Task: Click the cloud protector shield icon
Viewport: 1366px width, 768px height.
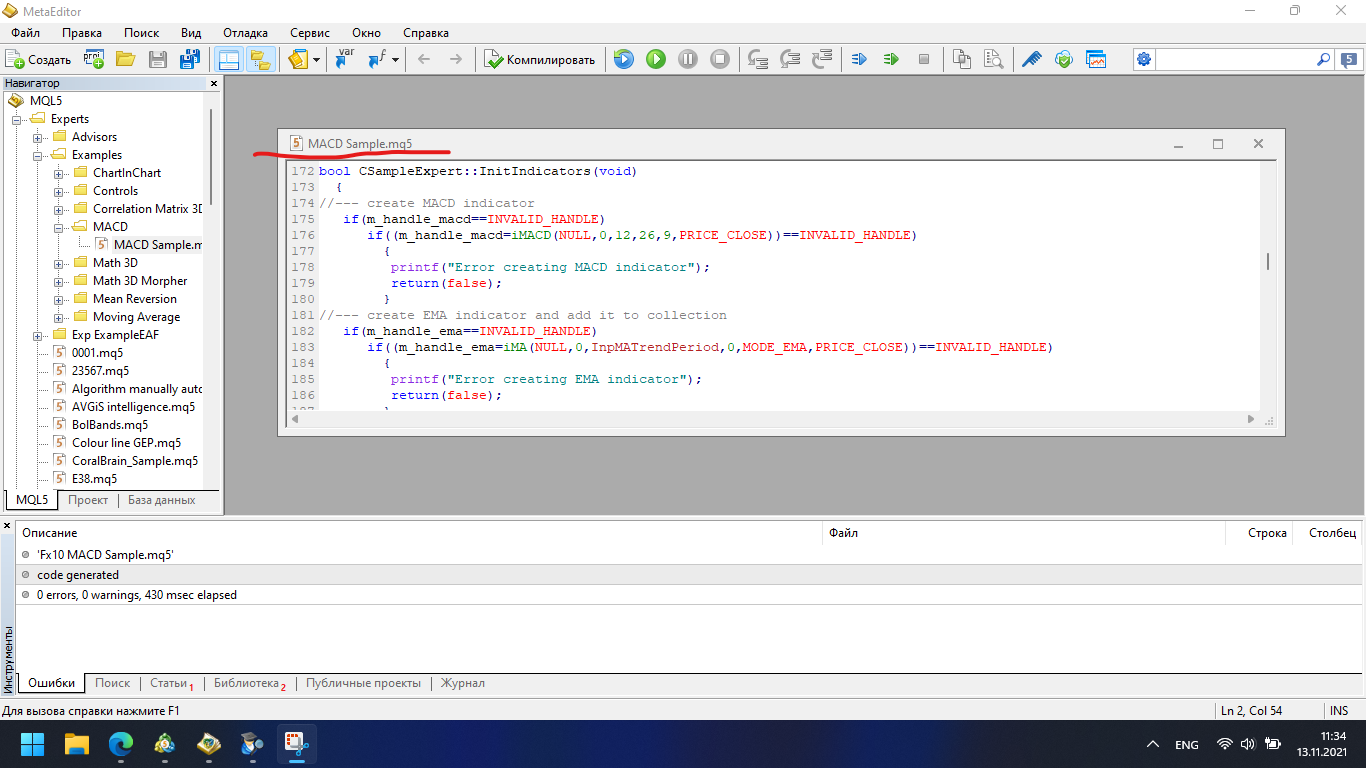Action: click(x=1064, y=59)
